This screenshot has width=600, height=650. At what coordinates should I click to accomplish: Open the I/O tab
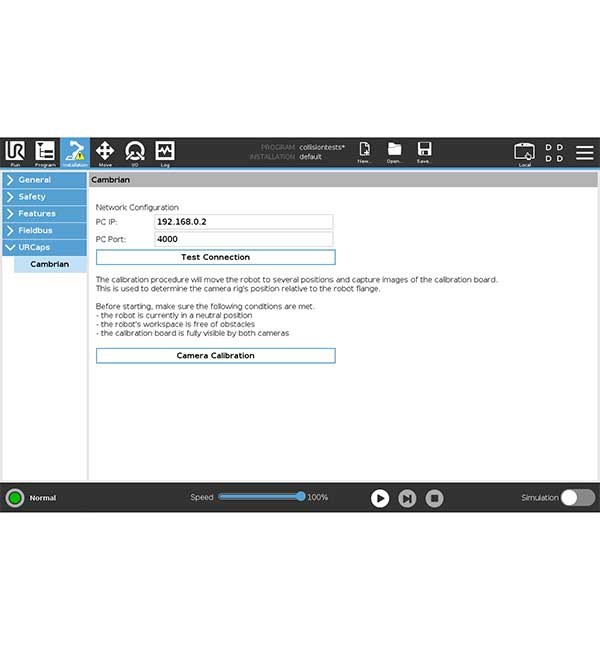pos(135,153)
